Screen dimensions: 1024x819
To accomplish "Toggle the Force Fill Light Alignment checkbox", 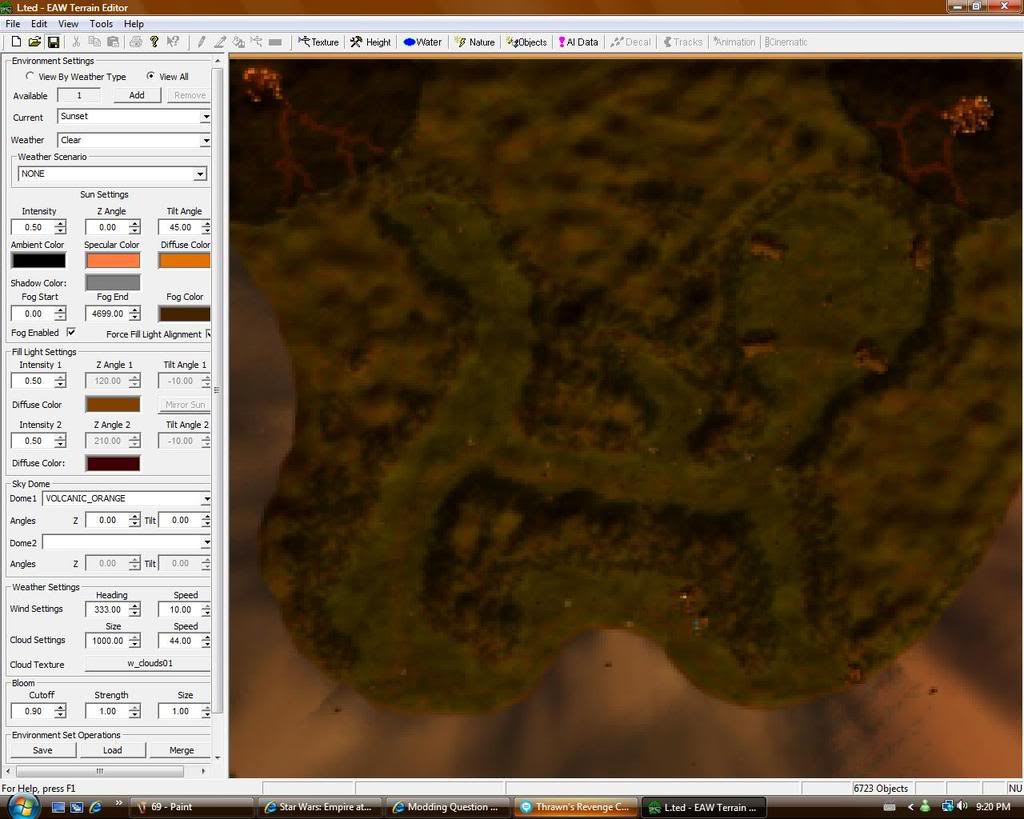I will 208,334.
